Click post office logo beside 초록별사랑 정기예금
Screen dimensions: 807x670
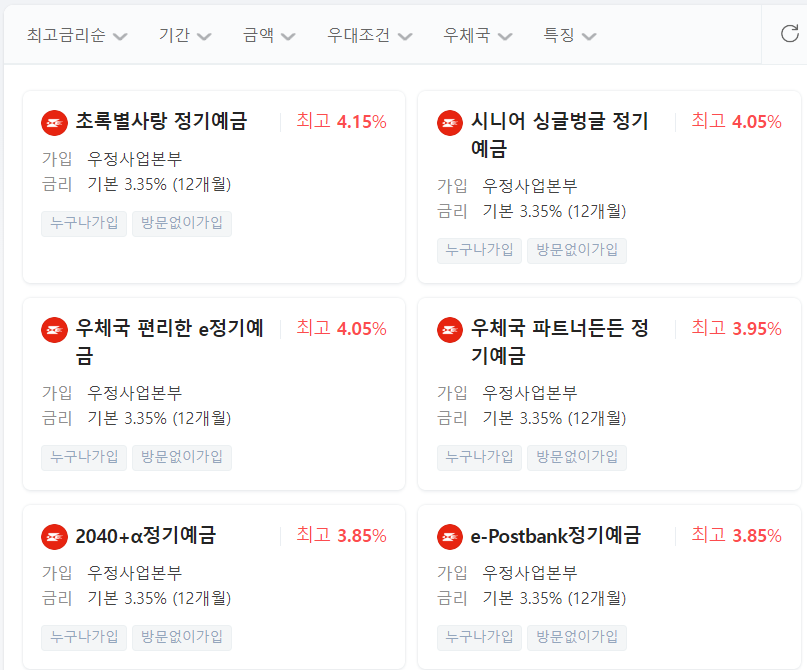[55, 123]
